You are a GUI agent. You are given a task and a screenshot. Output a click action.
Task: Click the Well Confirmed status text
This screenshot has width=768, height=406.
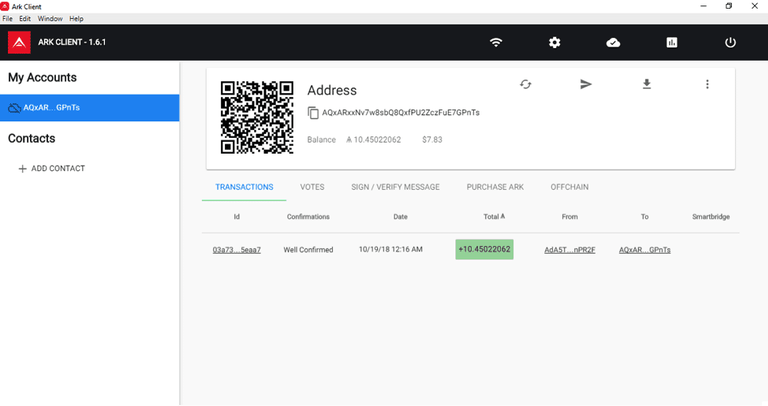[308, 250]
